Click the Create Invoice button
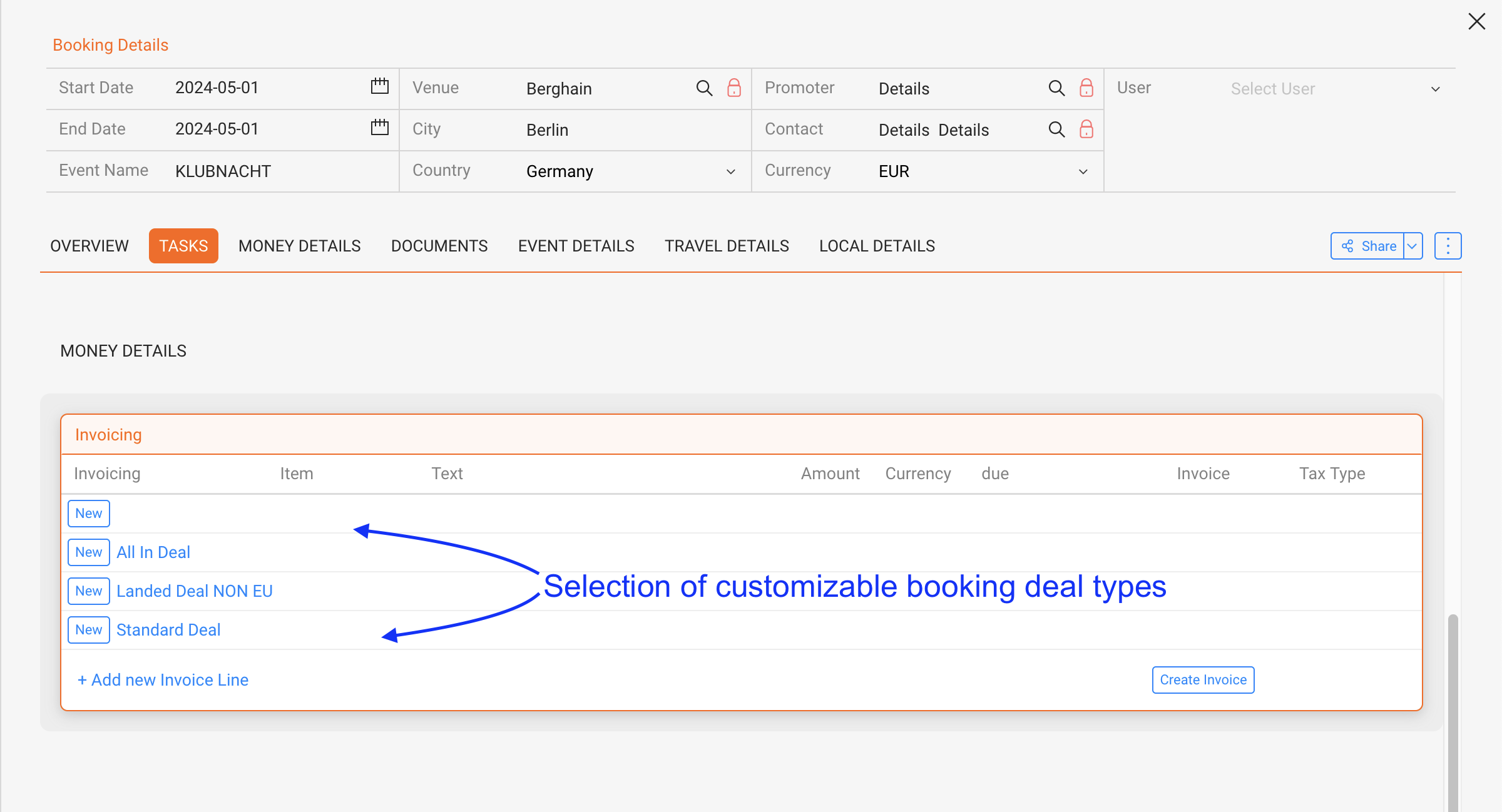 [x=1203, y=680]
